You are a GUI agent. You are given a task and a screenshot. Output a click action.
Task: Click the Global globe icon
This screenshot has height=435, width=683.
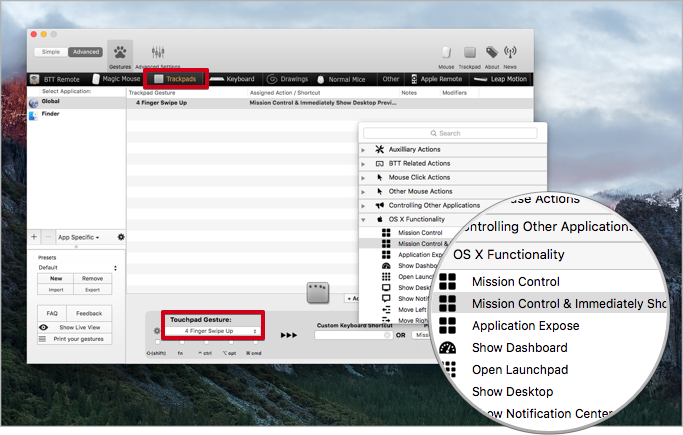(34, 103)
